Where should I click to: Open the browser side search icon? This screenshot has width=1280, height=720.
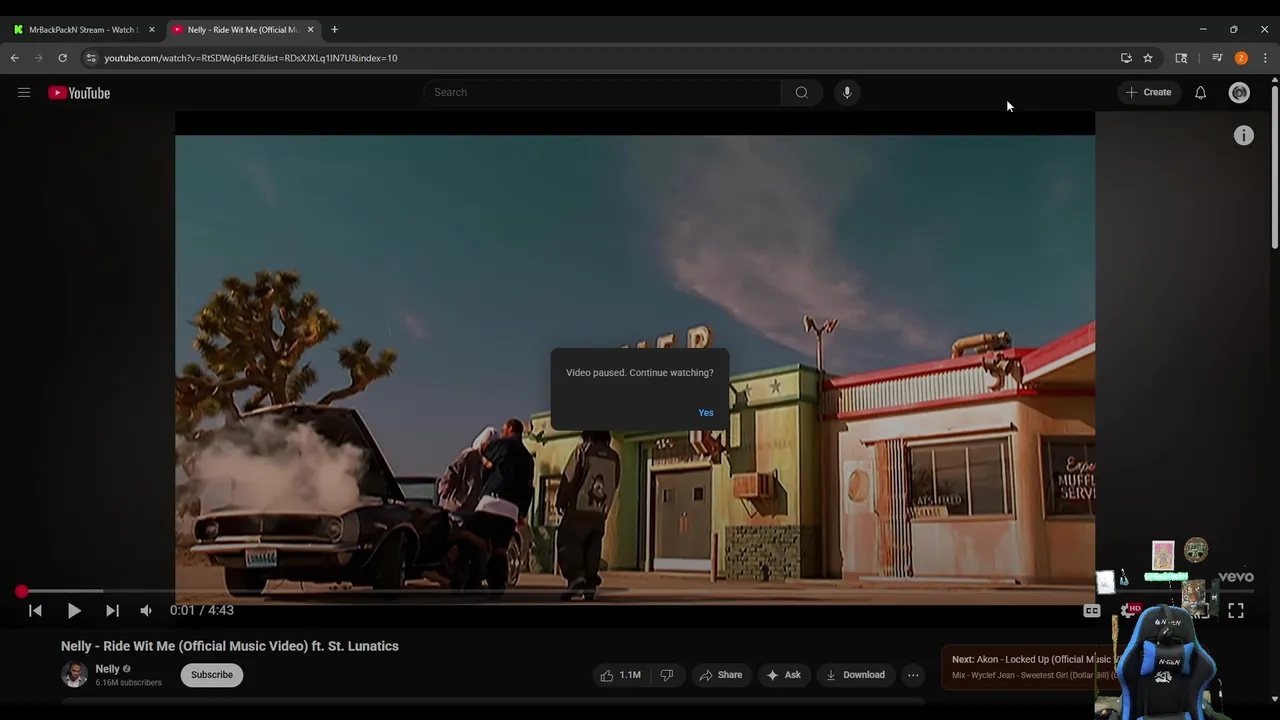pyautogui.click(x=1181, y=58)
